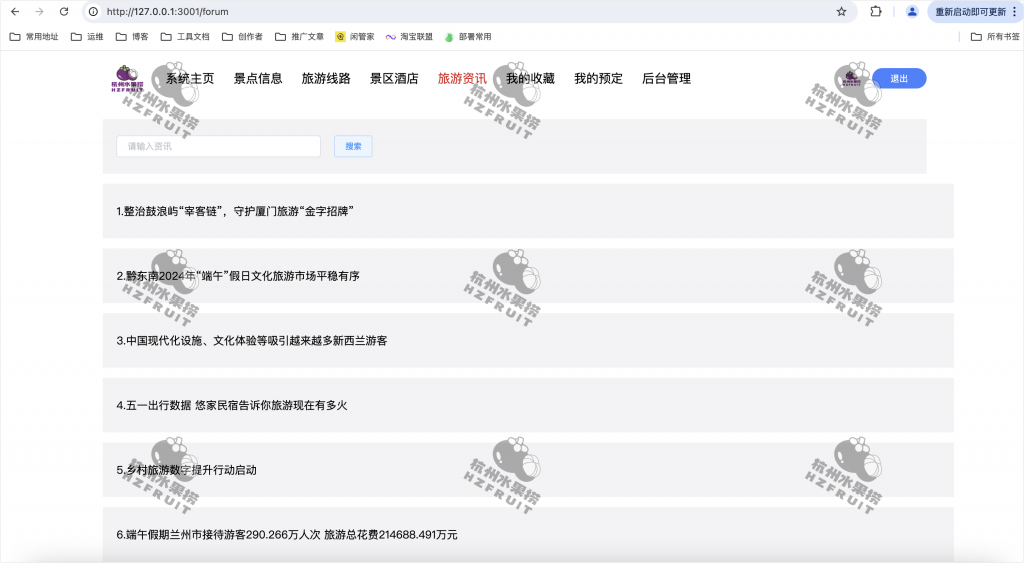Go back with the browser back arrow
Screen dimensions: 1024x563
point(15,12)
